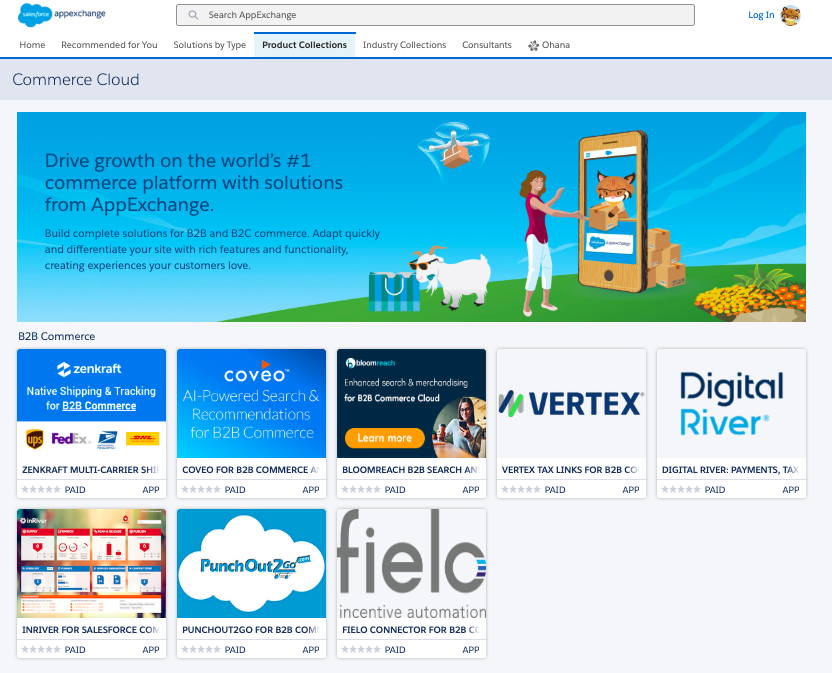The image size is (832, 673).
Task: Click Fielo Connector for B2B title
Action: click(411, 629)
